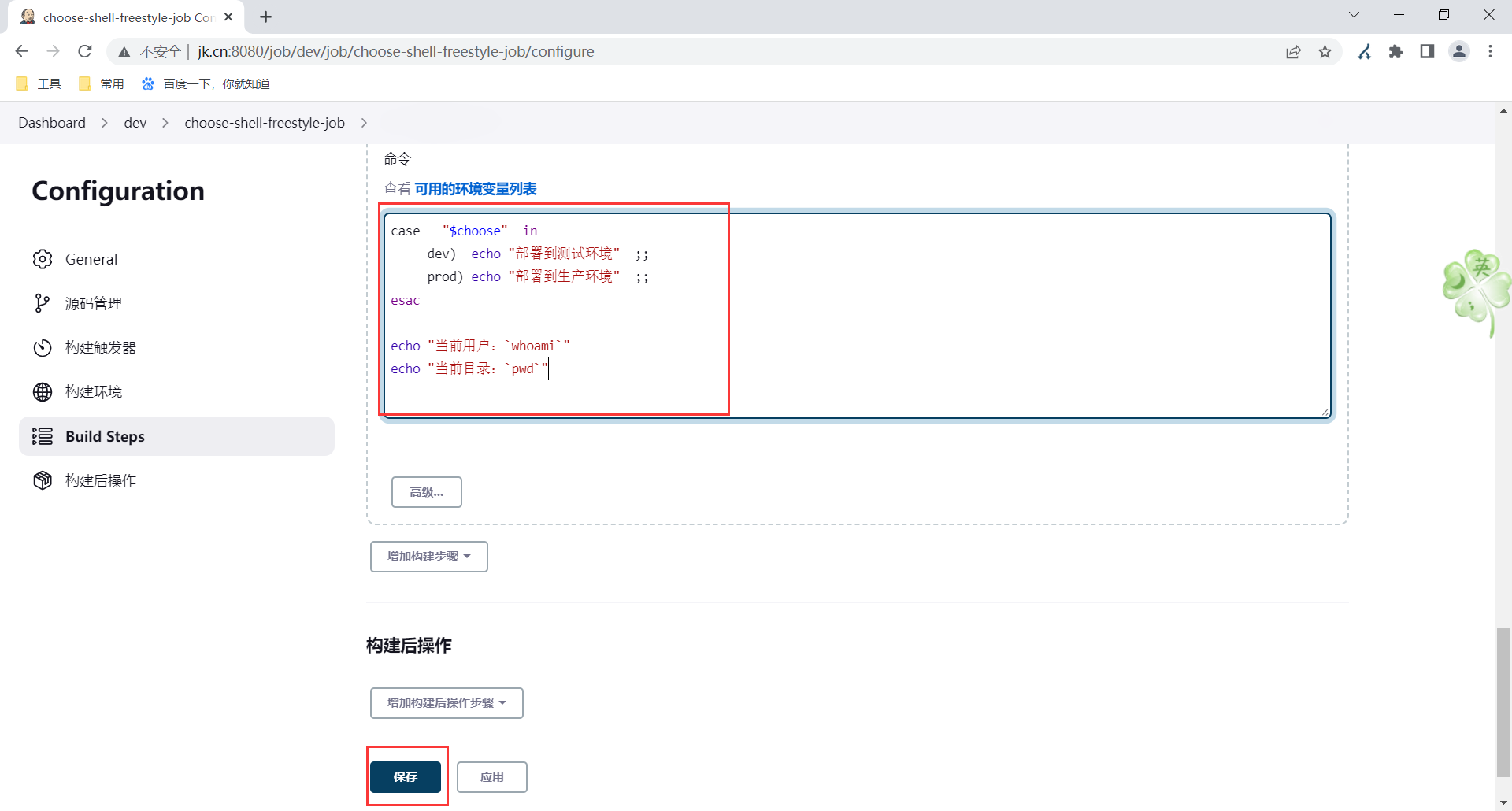
Task: Click the 'esac' line in script
Action: click(x=406, y=300)
